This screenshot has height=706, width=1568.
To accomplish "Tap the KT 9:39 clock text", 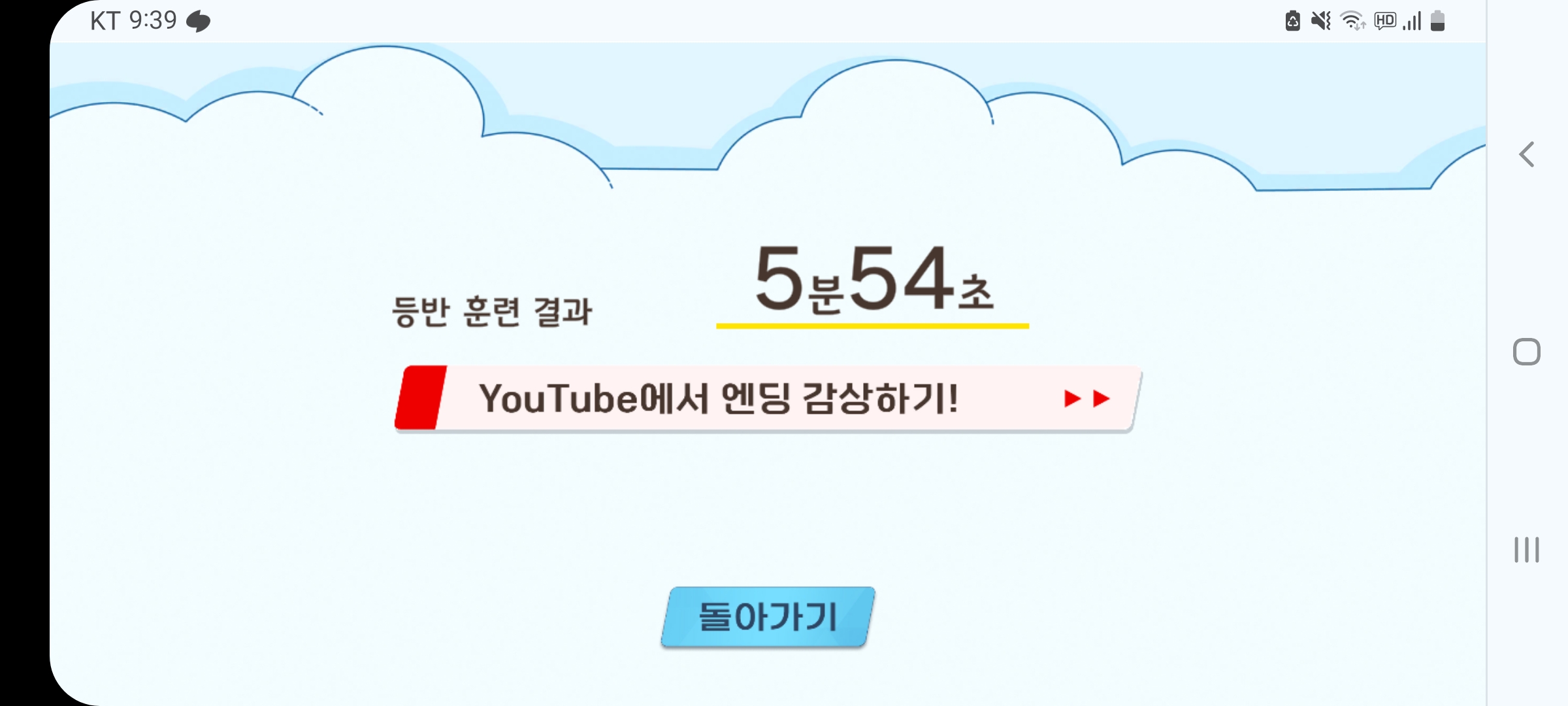I will [134, 21].
